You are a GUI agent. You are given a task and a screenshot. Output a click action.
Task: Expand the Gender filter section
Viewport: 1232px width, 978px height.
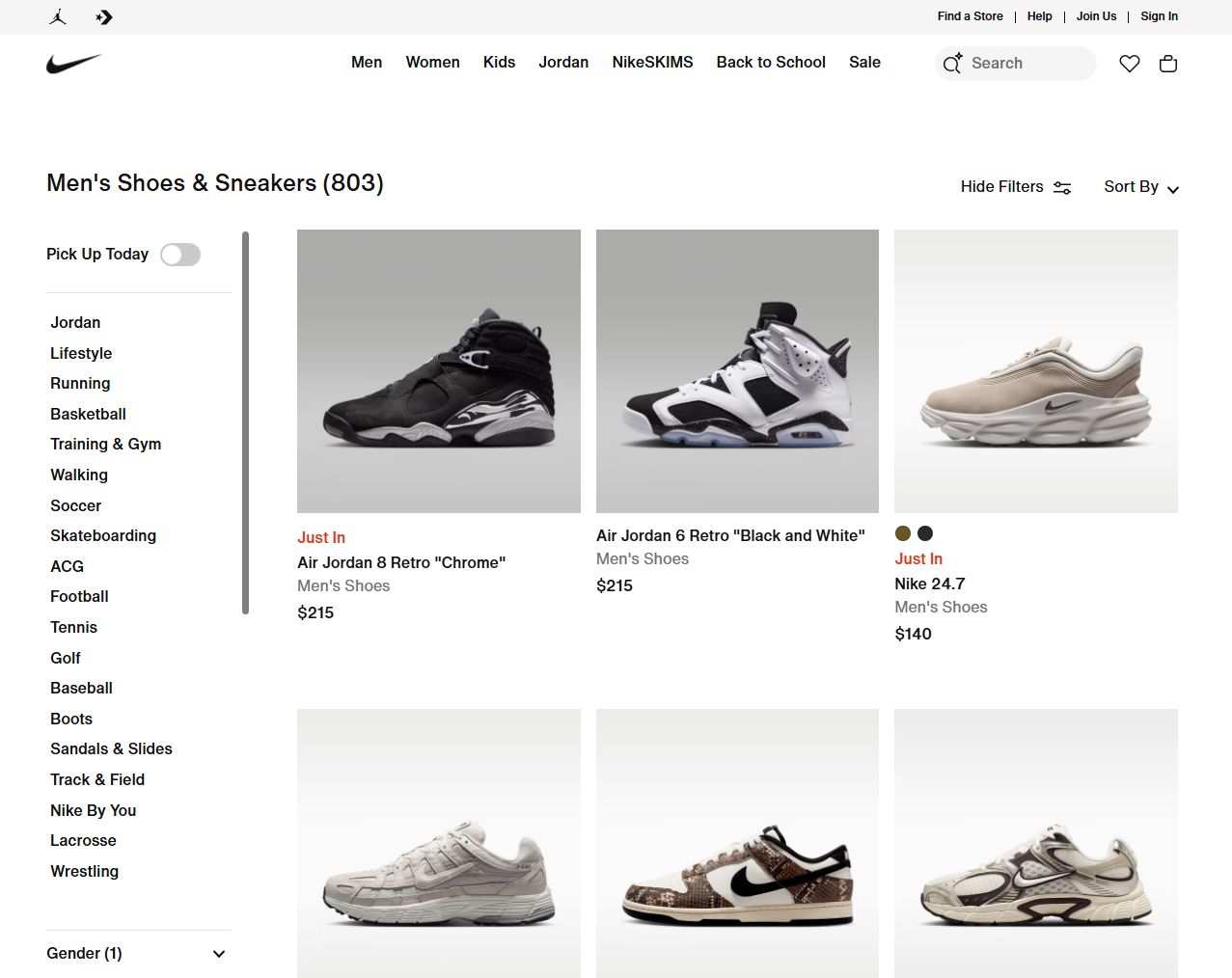click(x=139, y=953)
